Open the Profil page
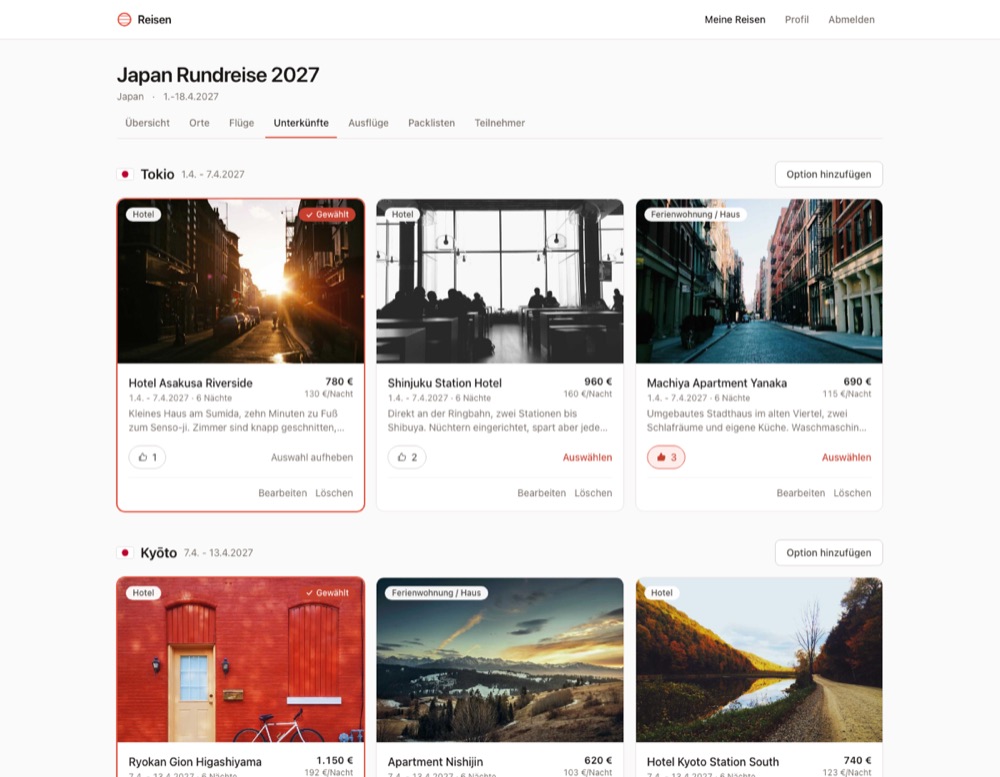The height and width of the screenshot is (777, 1000). click(x=797, y=20)
